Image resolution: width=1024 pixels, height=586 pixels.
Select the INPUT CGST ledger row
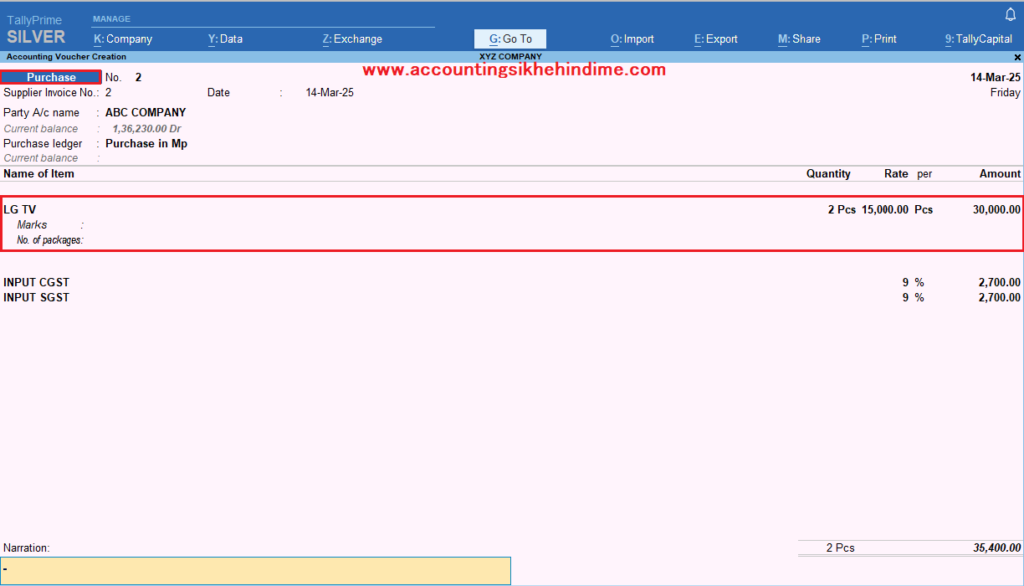pyautogui.click(x=512, y=282)
